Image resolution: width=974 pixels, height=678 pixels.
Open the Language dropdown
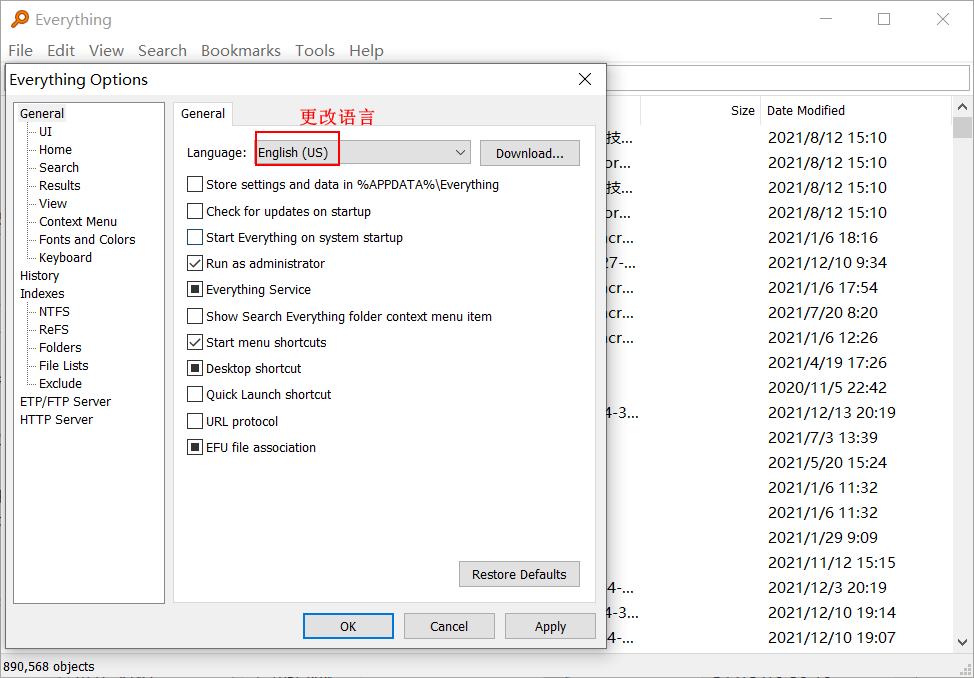click(x=363, y=152)
